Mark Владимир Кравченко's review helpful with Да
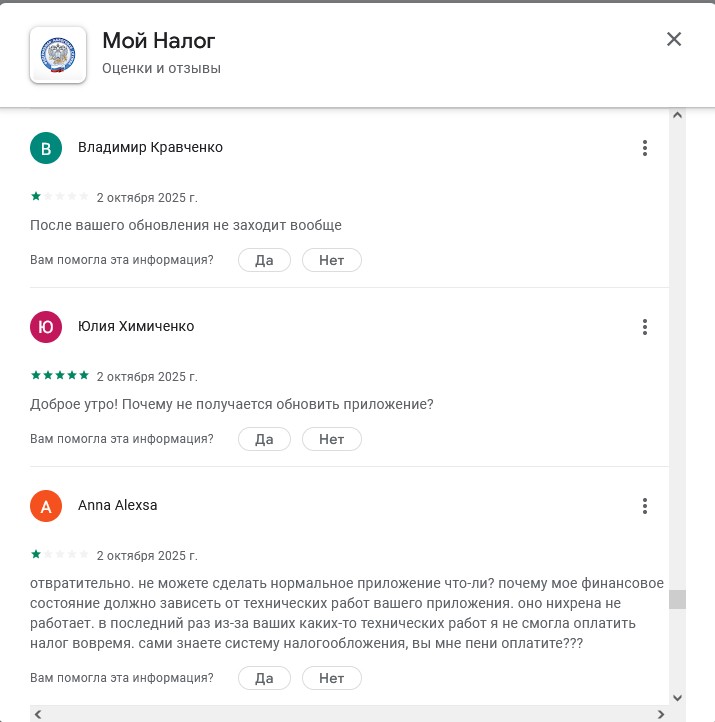The image size is (715, 722). [x=264, y=260]
